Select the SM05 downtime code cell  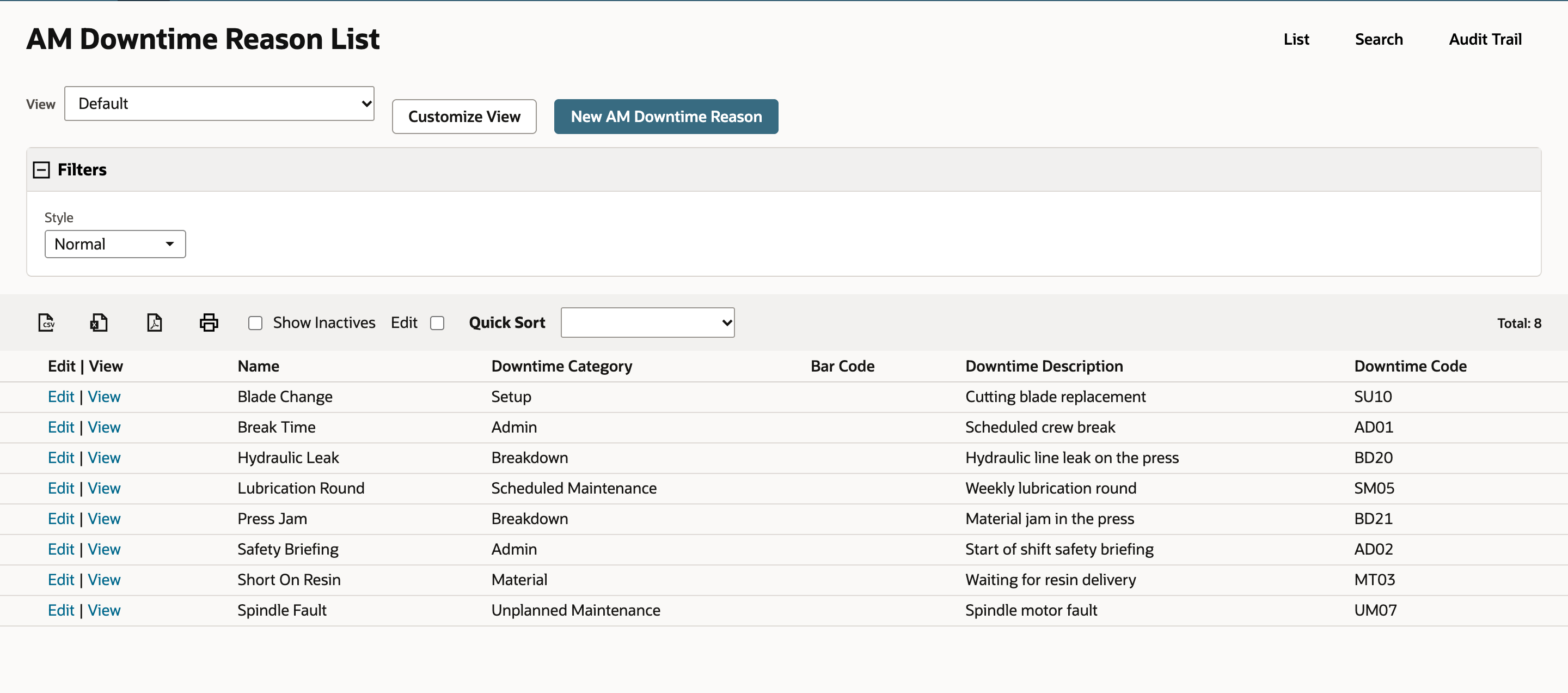click(x=1374, y=488)
